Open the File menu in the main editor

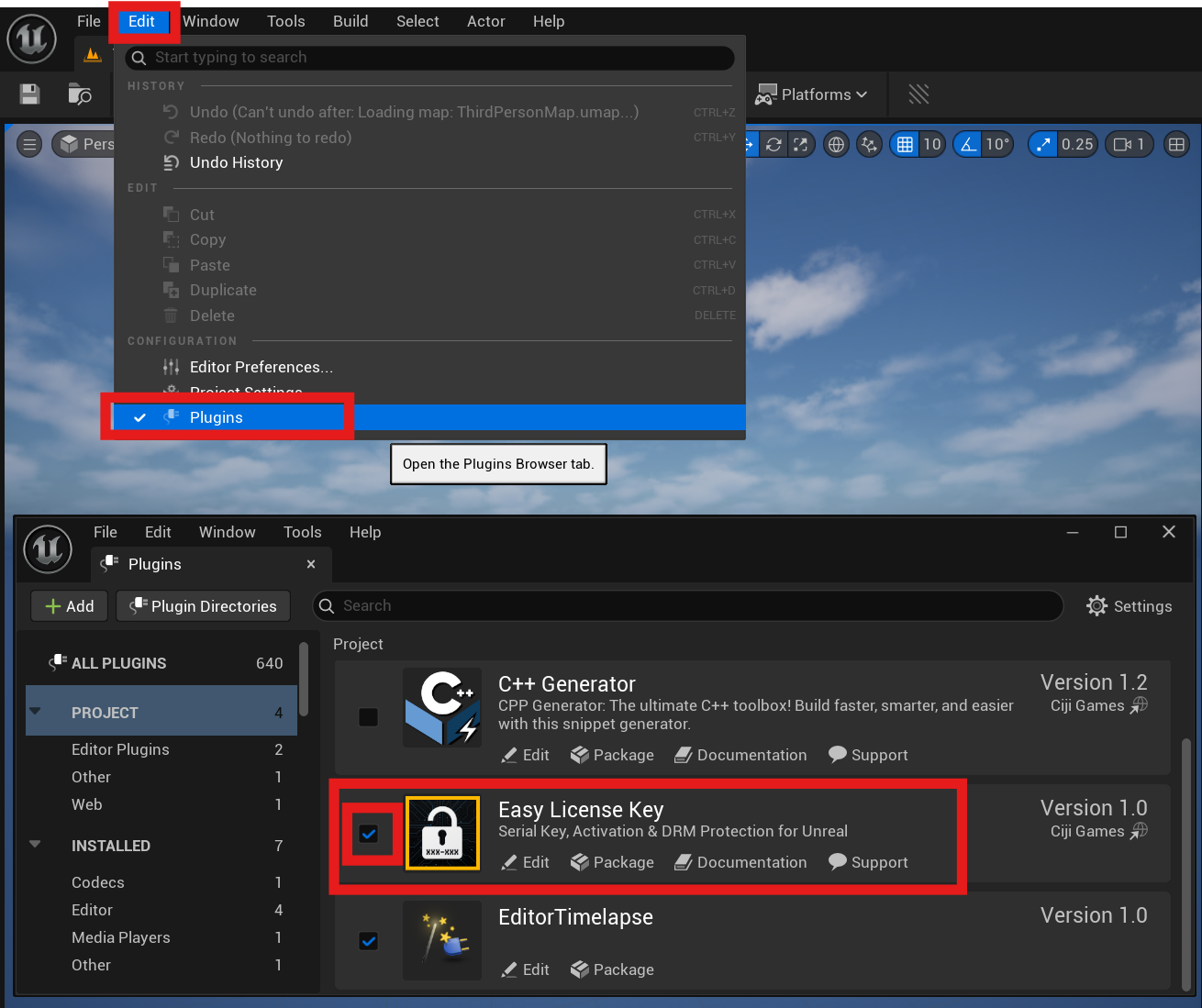89,21
